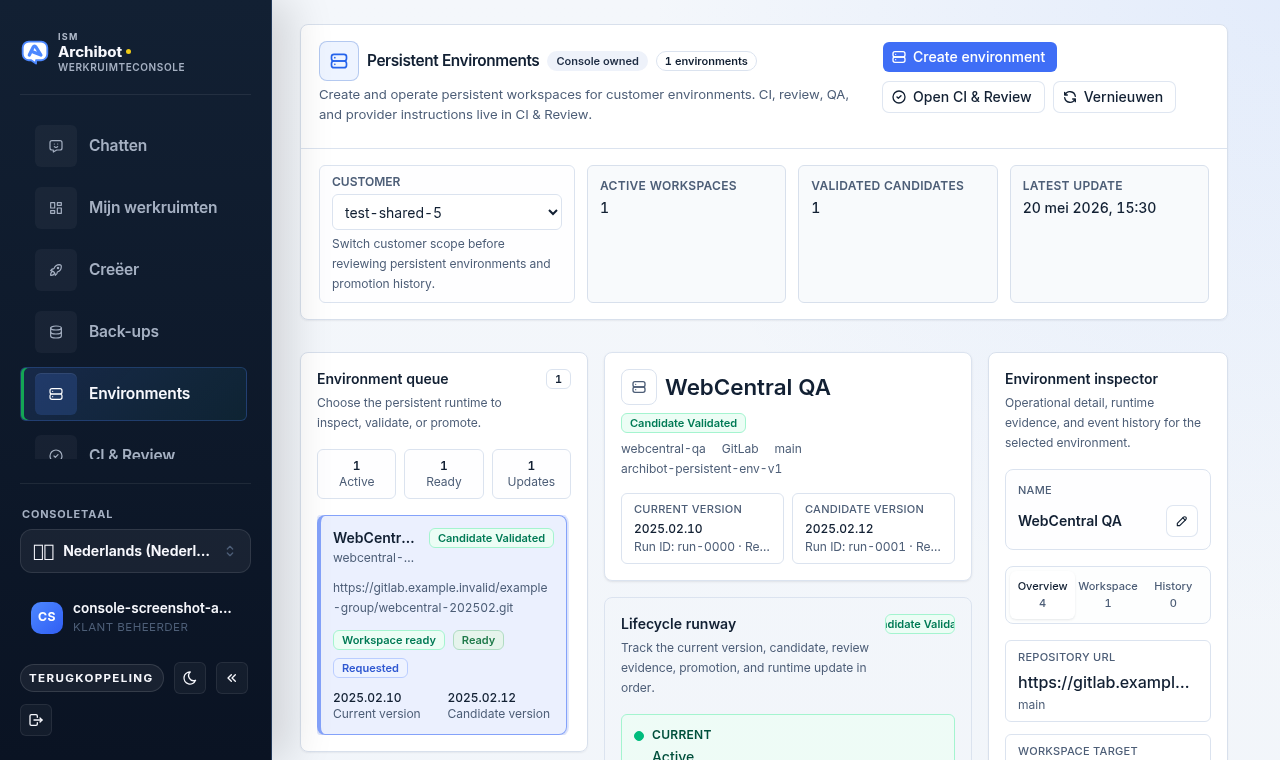1280x760 pixels.
Task: Open the Customer test-shared-5 dropdown
Action: point(447,212)
